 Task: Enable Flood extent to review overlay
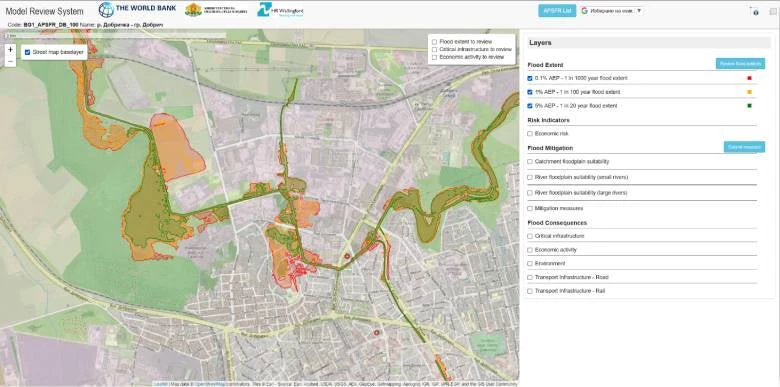pyautogui.click(x=435, y=42)
